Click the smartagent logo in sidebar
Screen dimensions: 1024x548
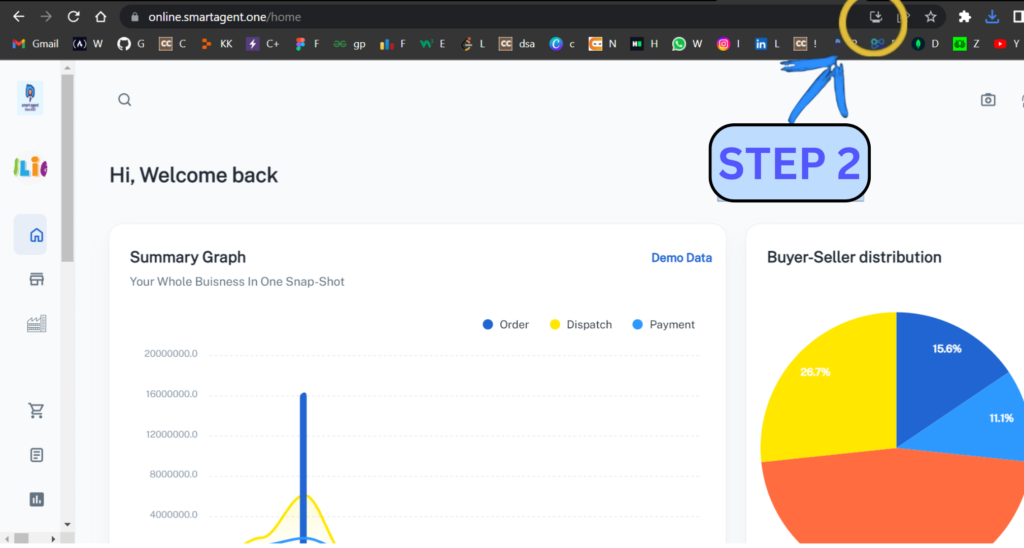[x=30, y=98]
